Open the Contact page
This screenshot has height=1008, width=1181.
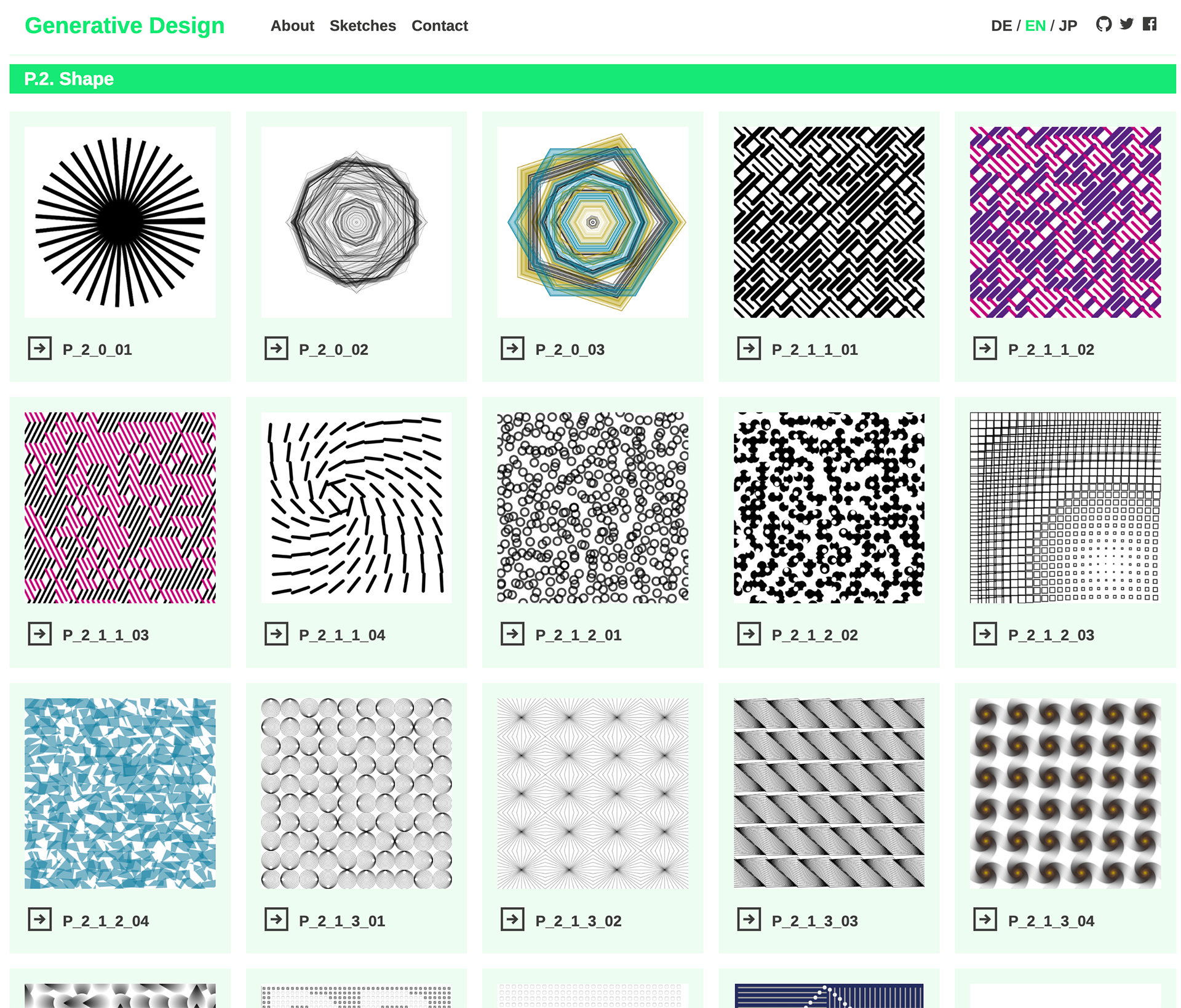[440, 26]
